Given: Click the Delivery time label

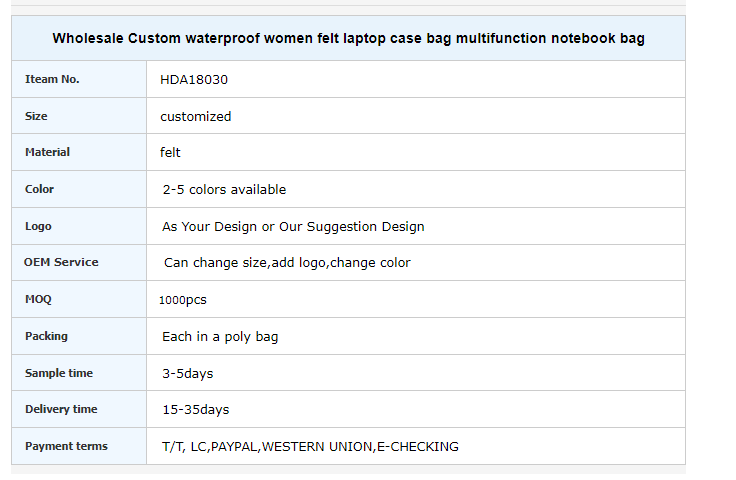Looking at the screenshot, I should [x=61, y=409].
